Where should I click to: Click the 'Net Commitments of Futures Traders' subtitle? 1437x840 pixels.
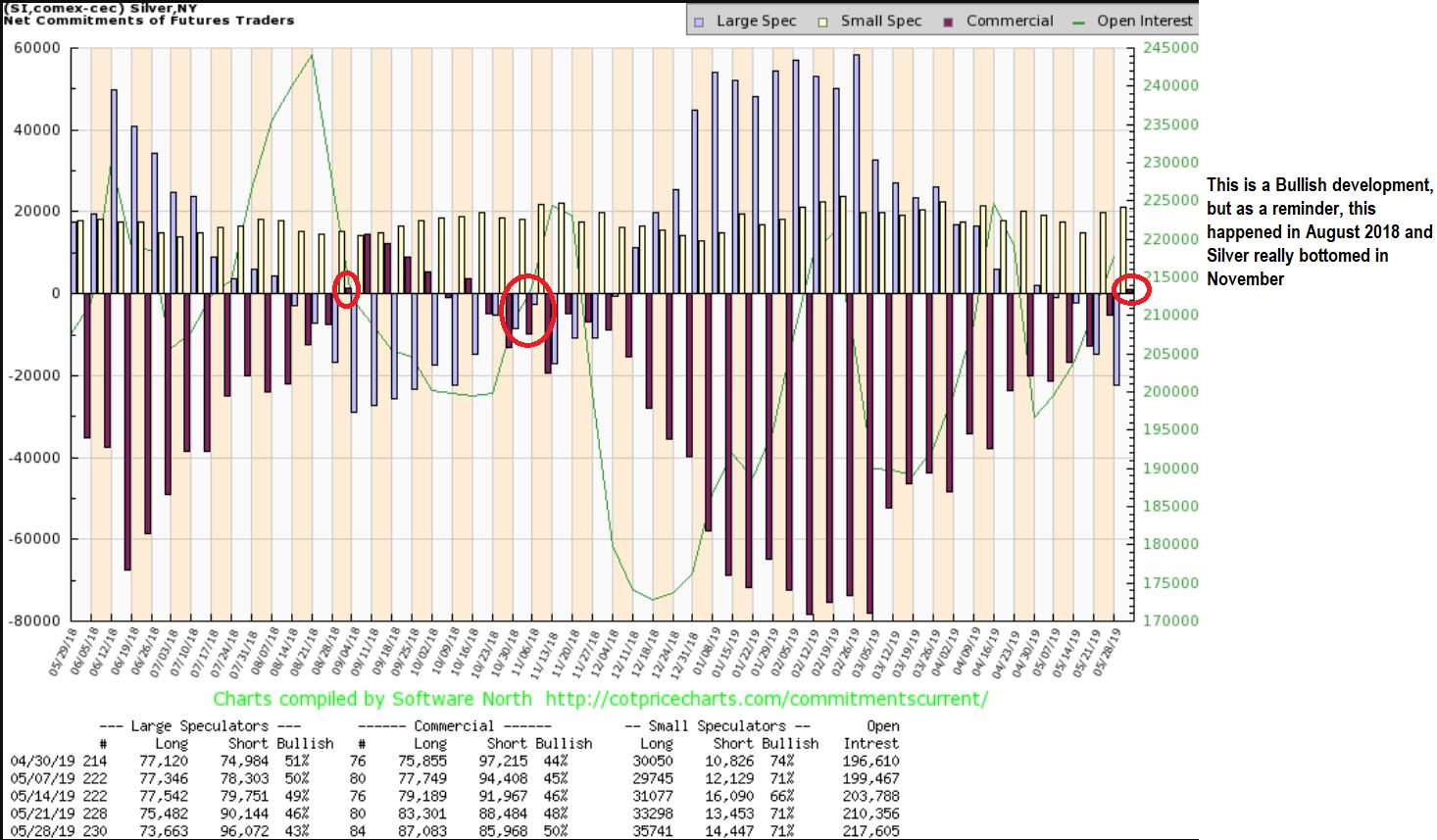point(149,20)
